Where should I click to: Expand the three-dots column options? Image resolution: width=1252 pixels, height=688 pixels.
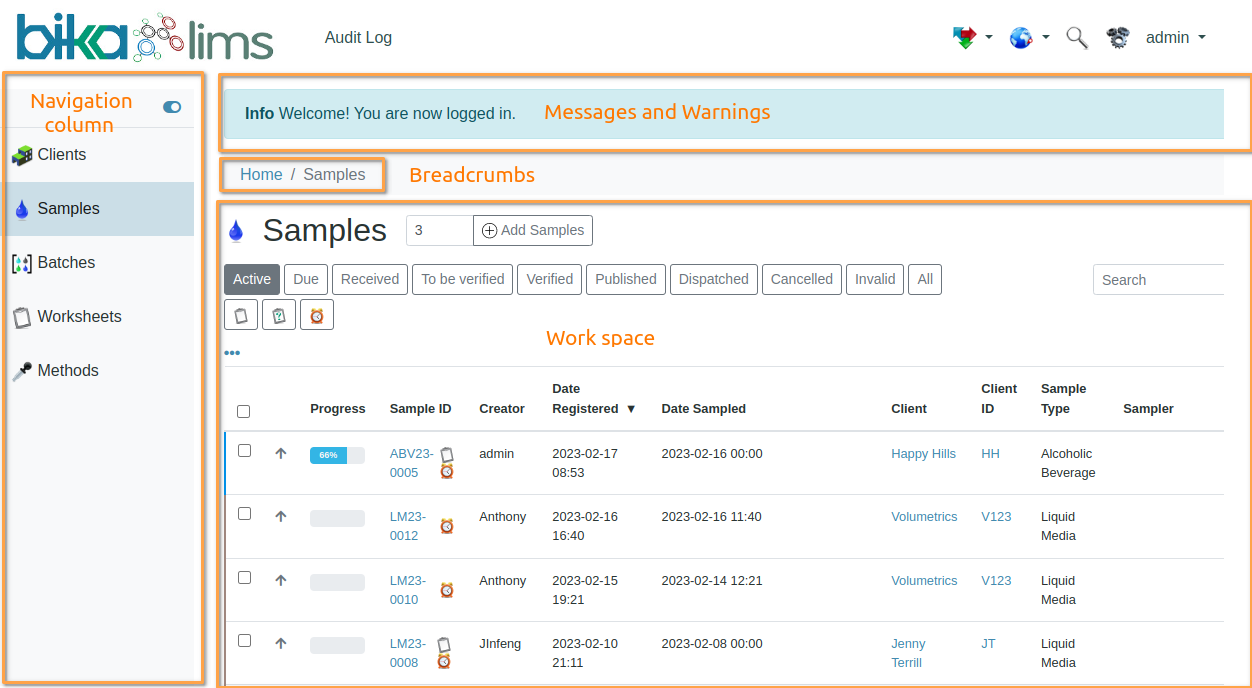pyautogui.click(x=232, y=353)
